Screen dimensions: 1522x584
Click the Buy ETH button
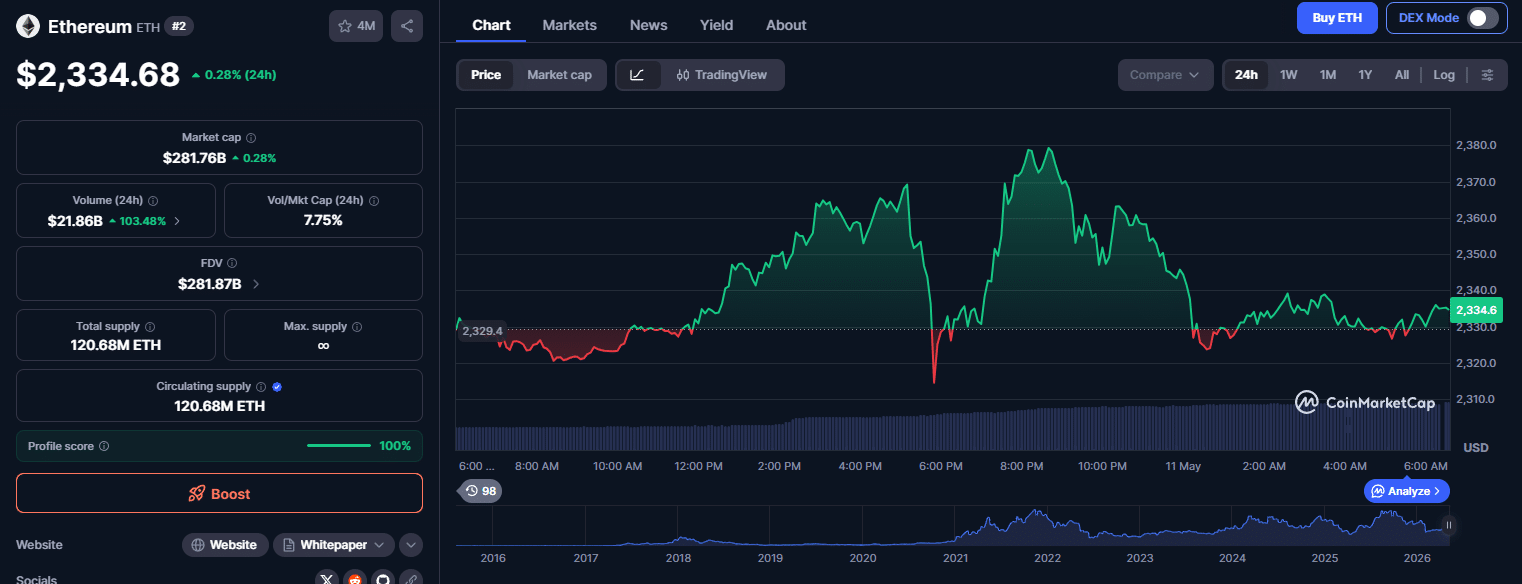pos(1337,18)
